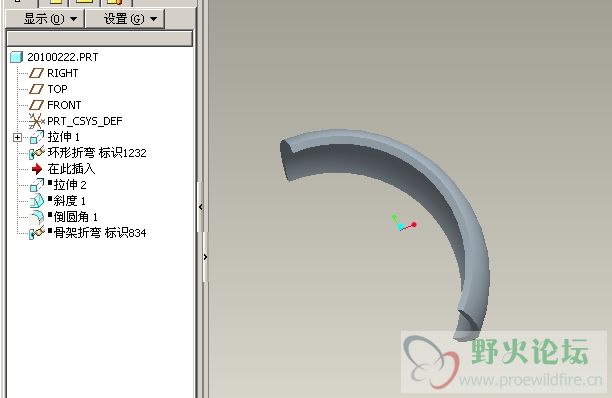Select the 骨架折弯 标识834 feature icon
The width and height of the screenshot is (612, 398).
tap(37, 233)
